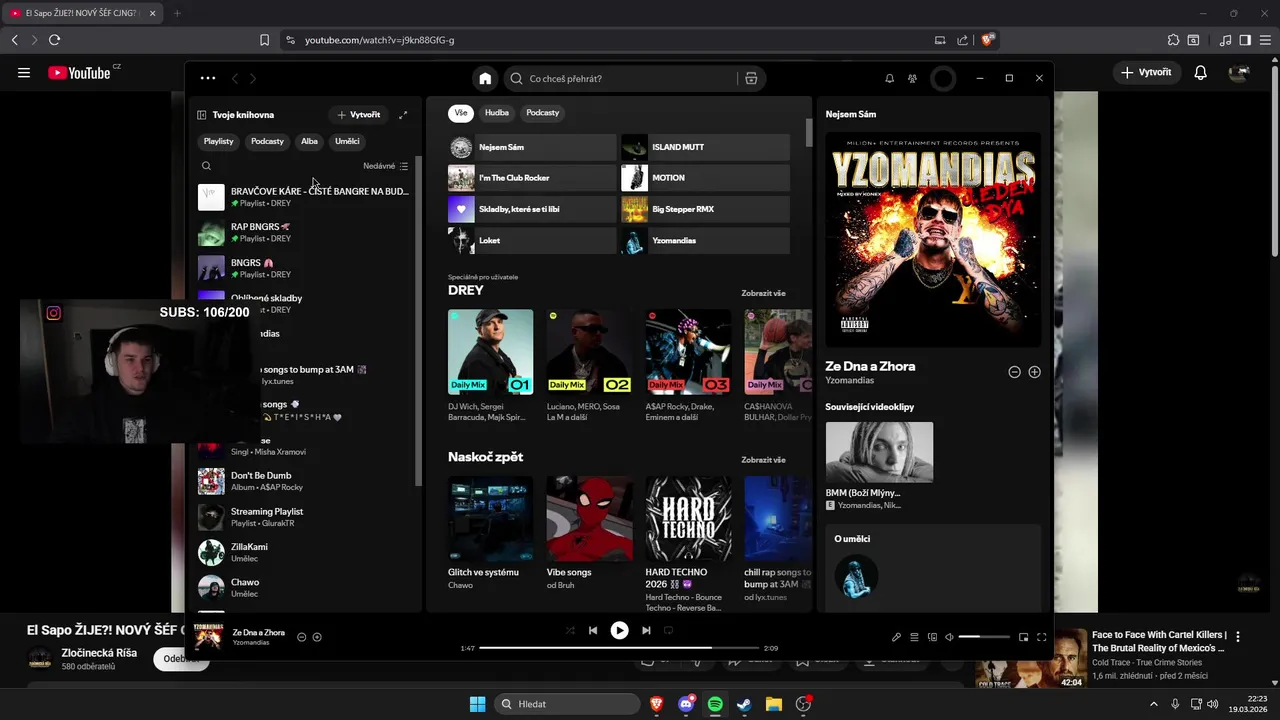This screenshot has width=1280, height=720.
Task: Open options menu for Face to Face video
Action: [x=1238, y=636]
